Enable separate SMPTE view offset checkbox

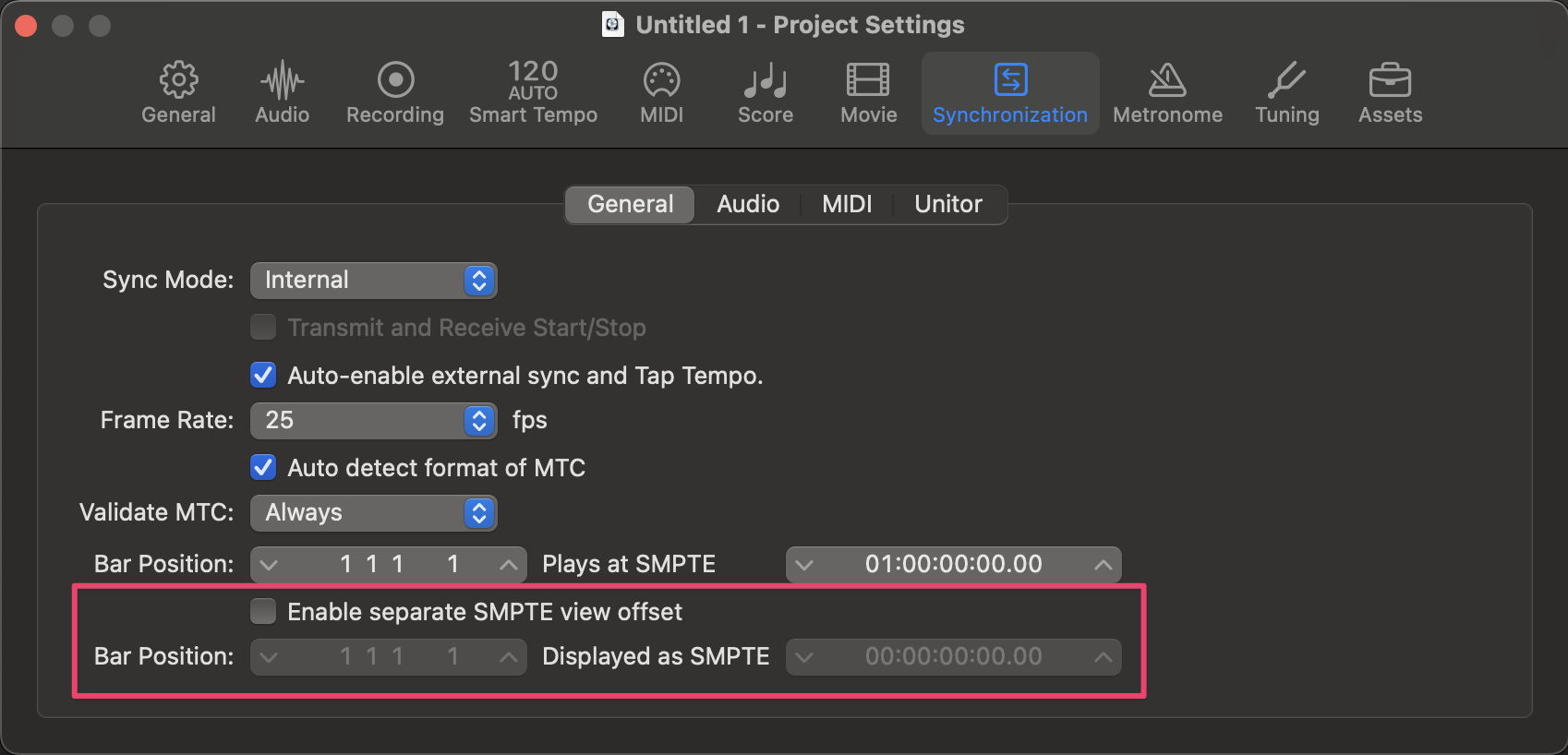264,612
